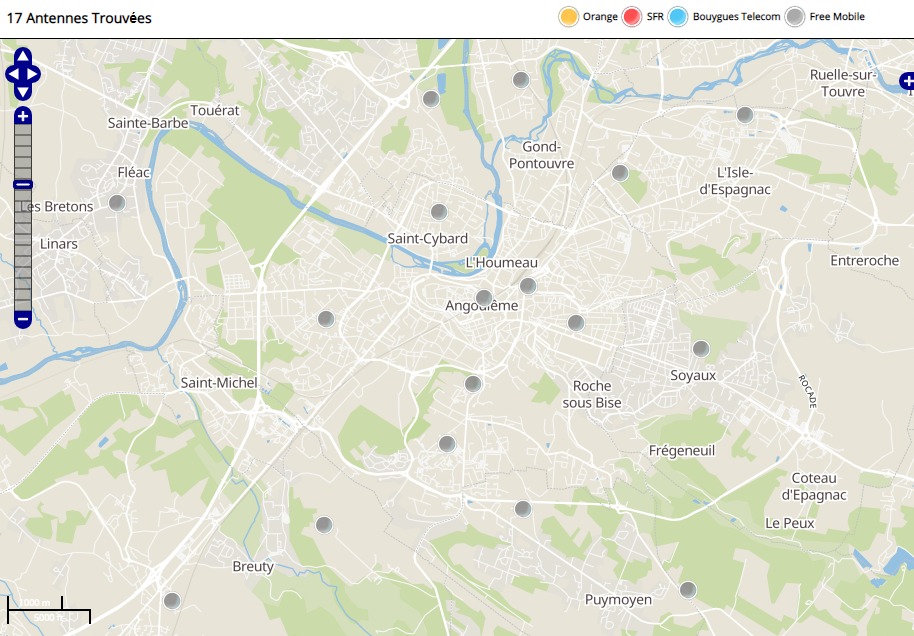Click the antenna marker near Puymoyen
914x636 pixels.
tap(688, 590)
